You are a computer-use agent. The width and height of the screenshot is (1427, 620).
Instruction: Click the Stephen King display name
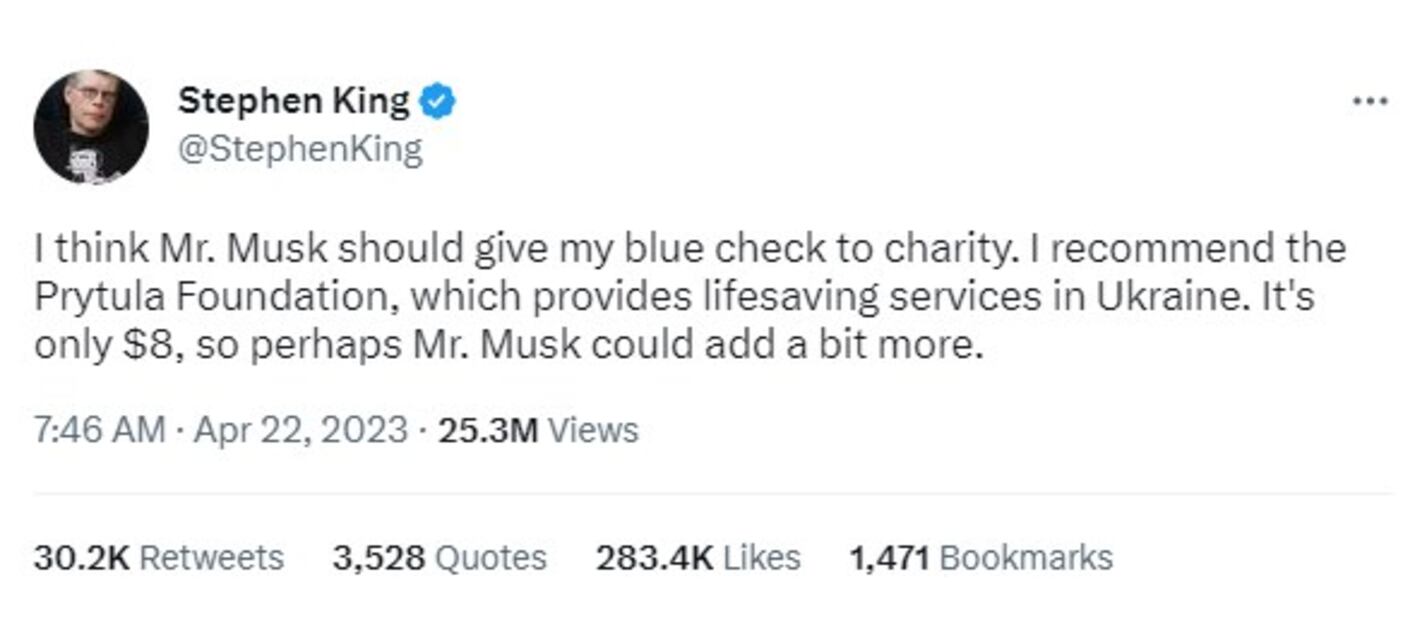(x=294, y=101)
